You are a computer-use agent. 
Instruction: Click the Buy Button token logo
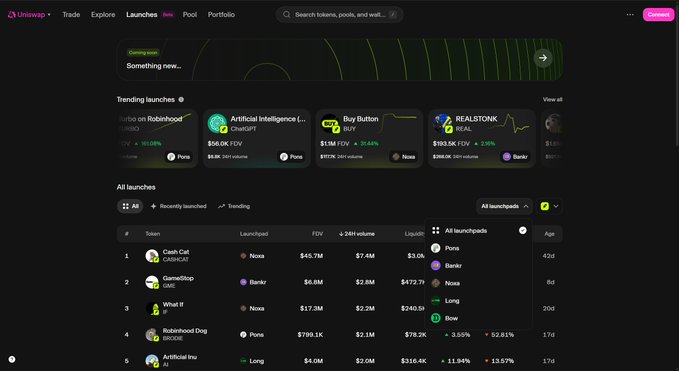(x=330, y=123)
